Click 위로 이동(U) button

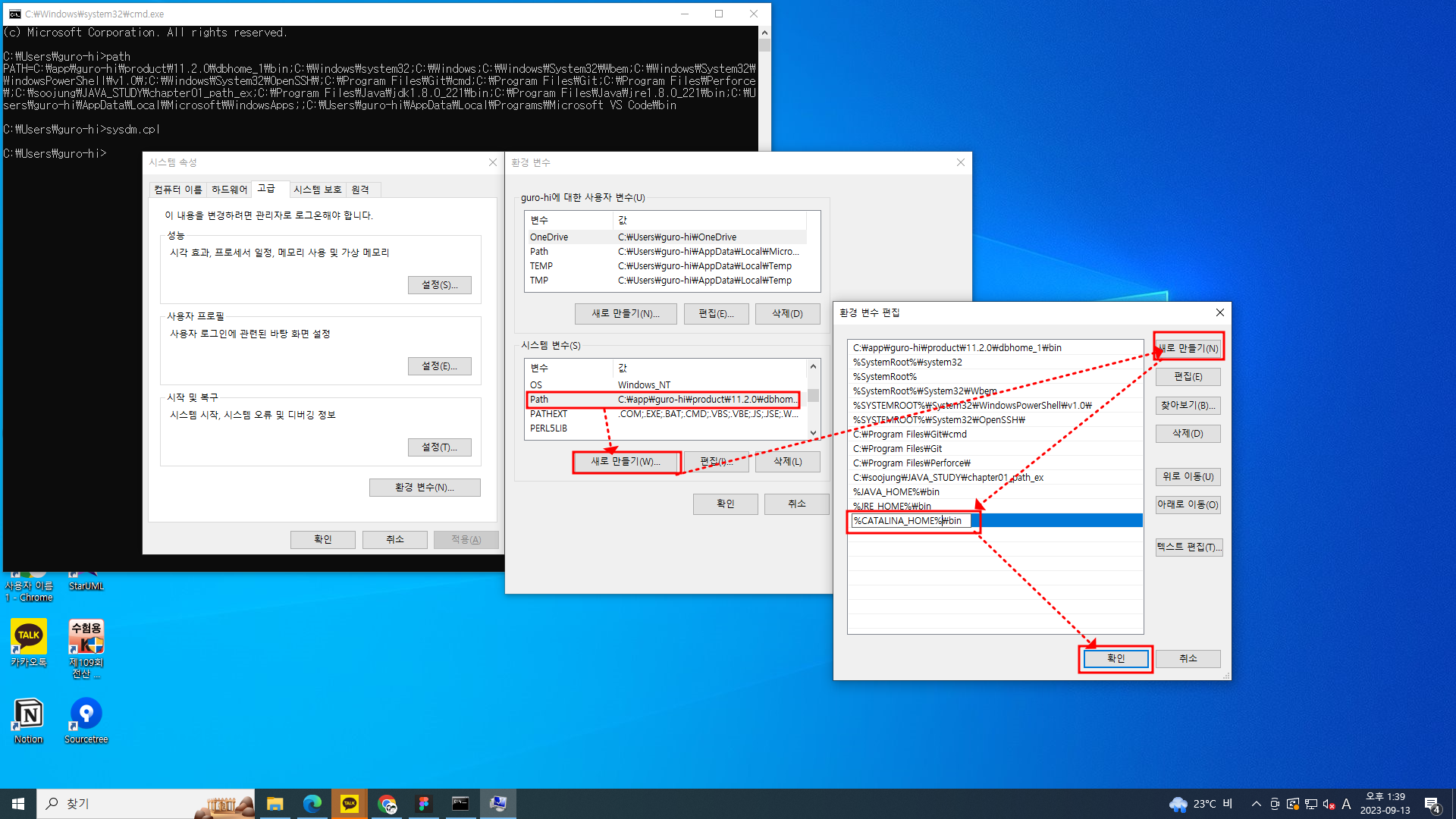1188,476
